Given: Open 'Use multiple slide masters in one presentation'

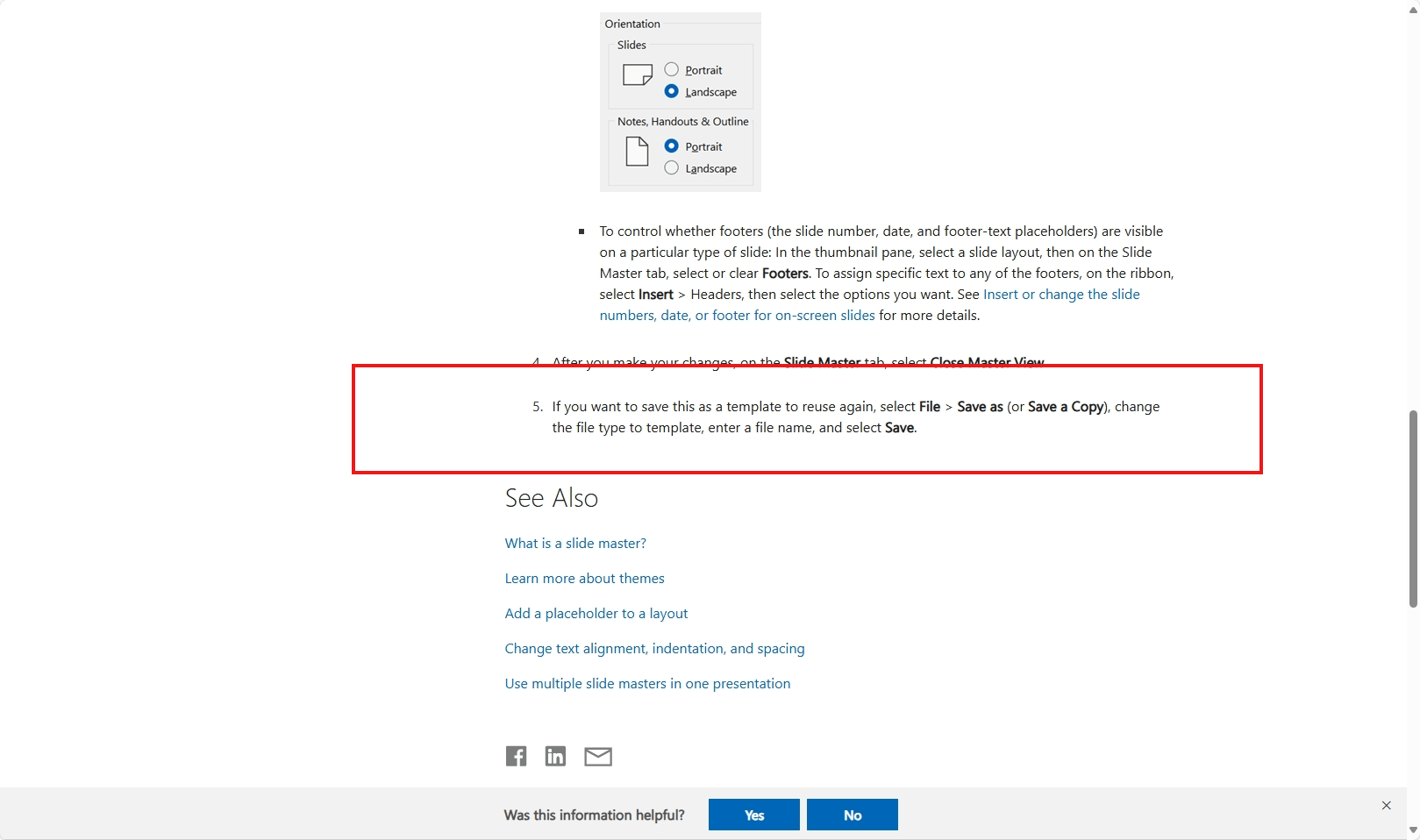Looking at the screenshot, I should tap(647, 683).
